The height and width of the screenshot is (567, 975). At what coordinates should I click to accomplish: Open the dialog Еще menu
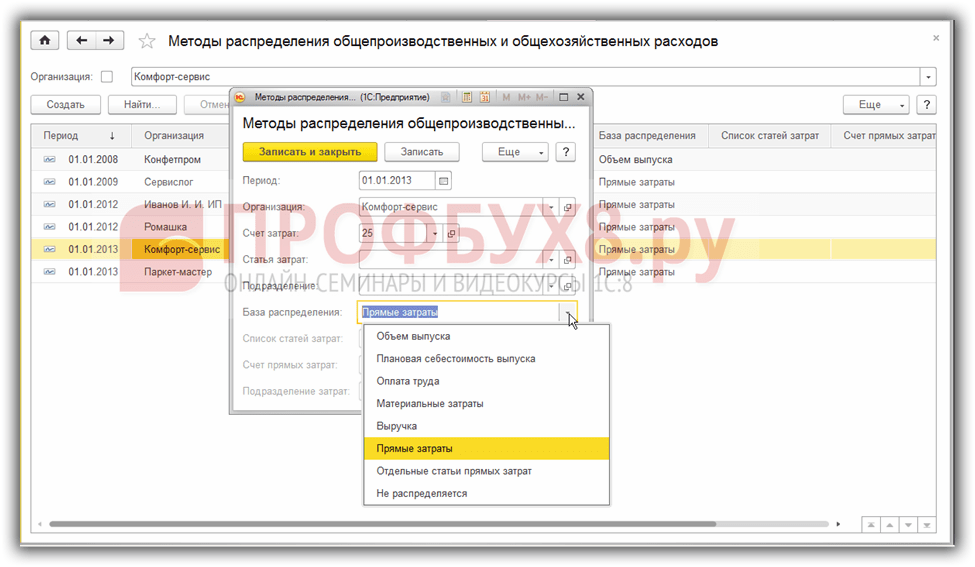pos(515,152)
